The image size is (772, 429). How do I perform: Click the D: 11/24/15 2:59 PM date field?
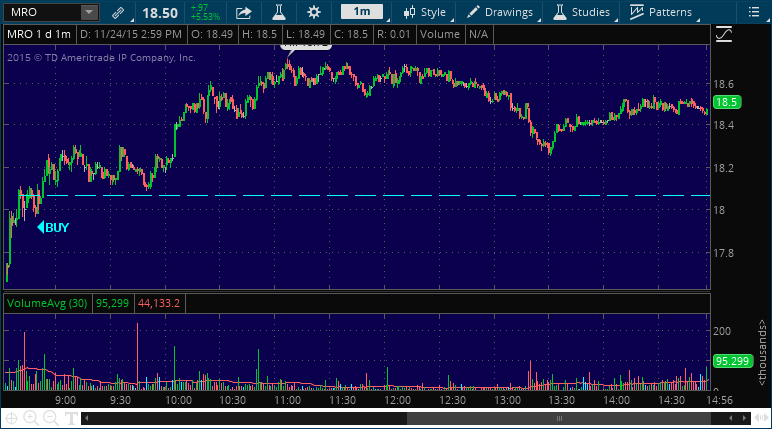click(130, 34)
